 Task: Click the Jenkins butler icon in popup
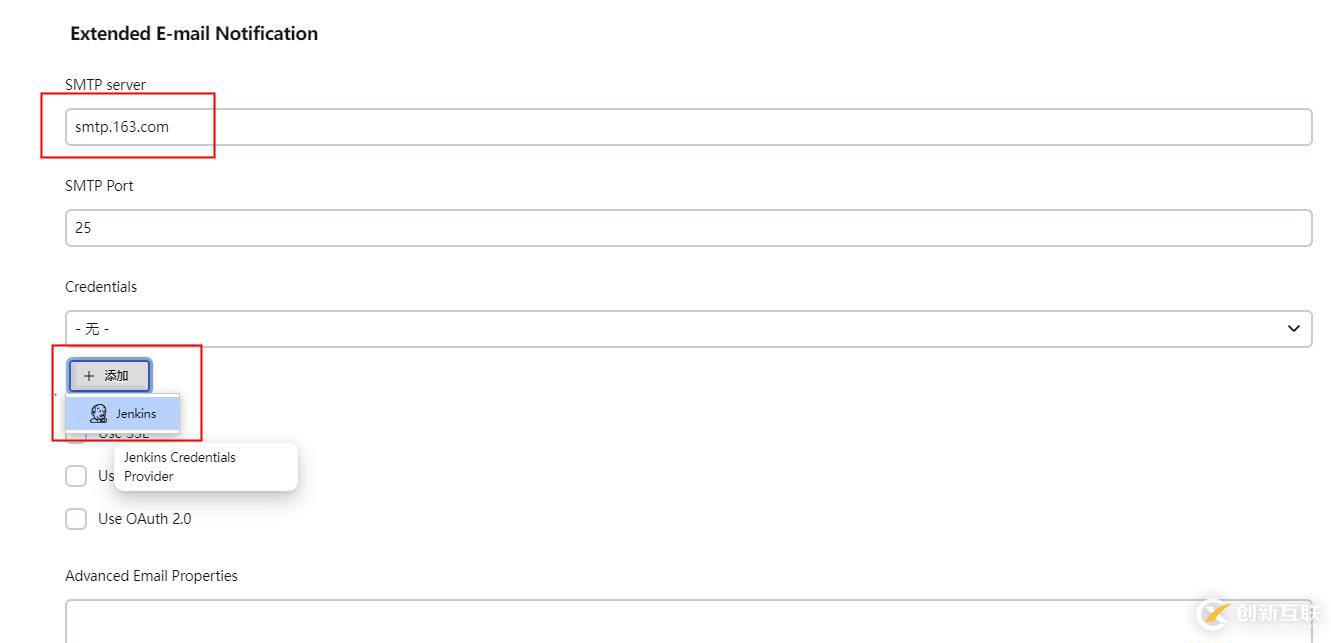click(98, 413)
